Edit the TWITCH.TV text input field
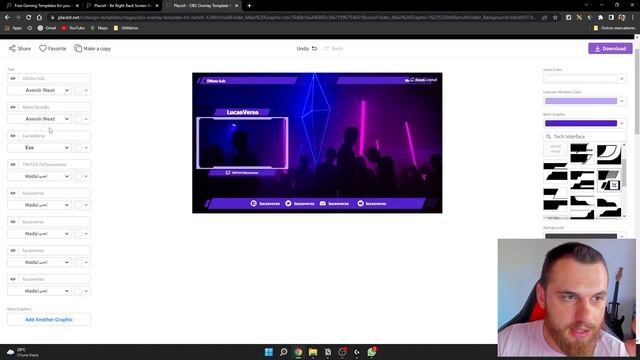This screenshot has width=640, height=360. [x=54, y=164]
